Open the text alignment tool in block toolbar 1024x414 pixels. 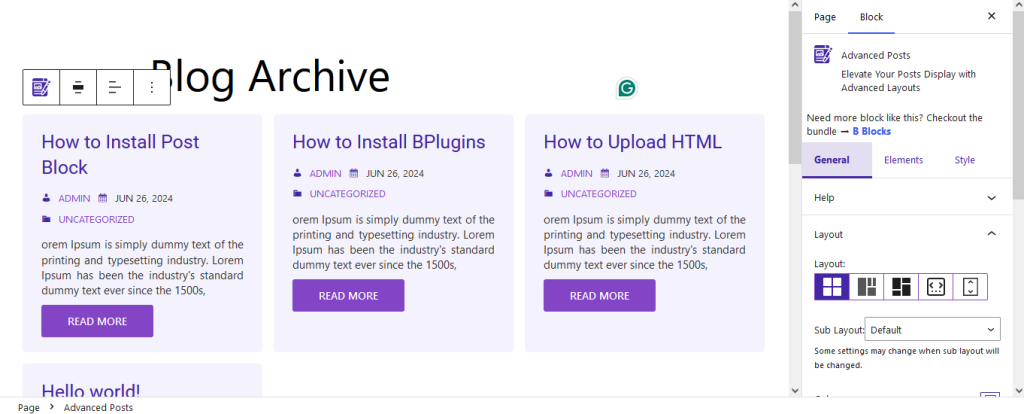[x=115, y=87]
